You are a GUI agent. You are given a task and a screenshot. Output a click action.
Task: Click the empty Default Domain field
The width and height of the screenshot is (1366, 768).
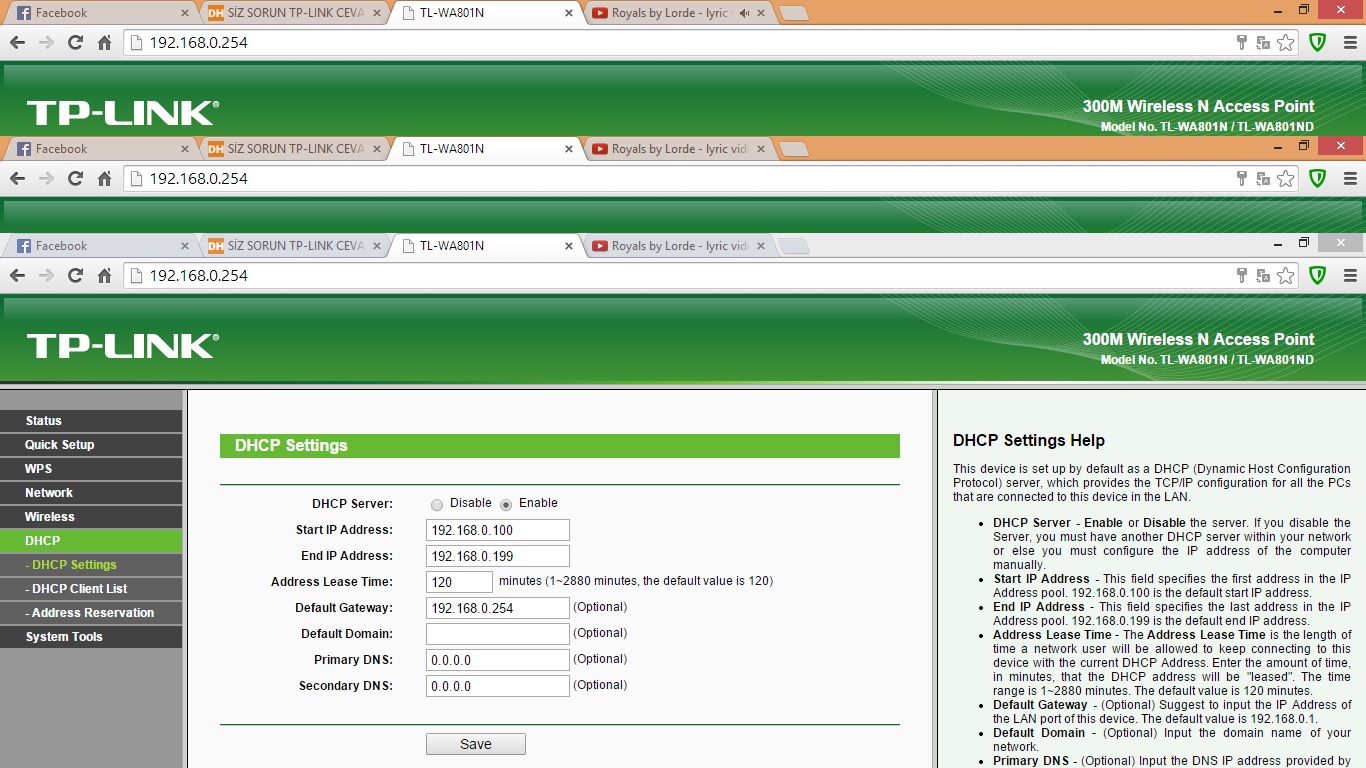498,634
